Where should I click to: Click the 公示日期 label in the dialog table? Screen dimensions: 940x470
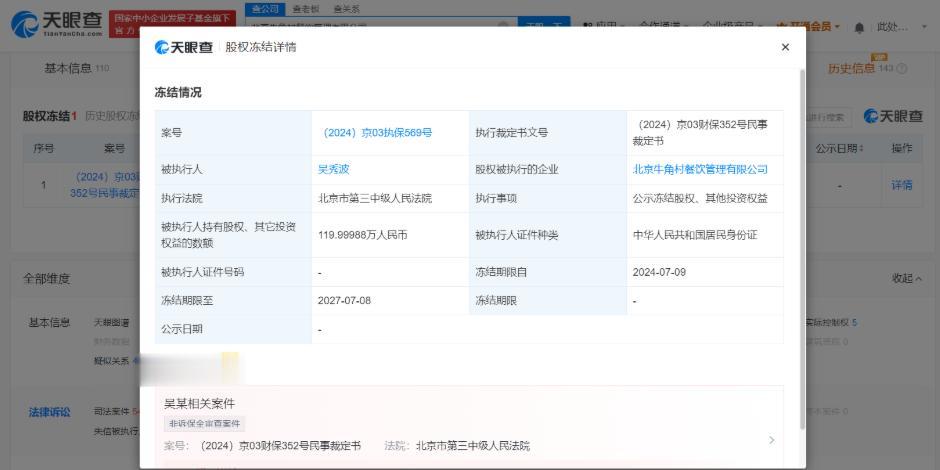tap(182, 329)
